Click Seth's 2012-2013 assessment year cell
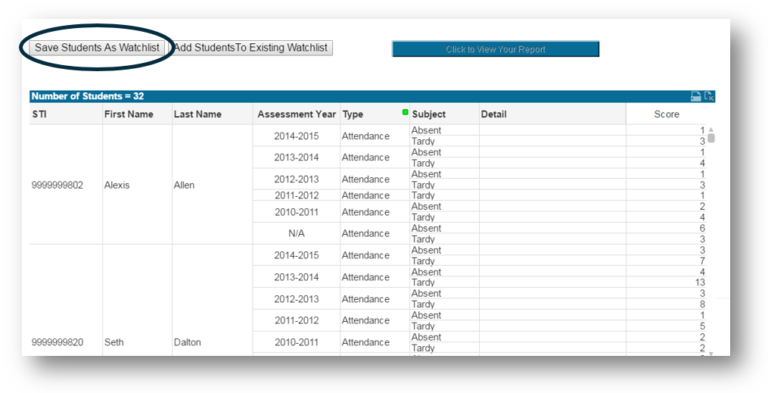Viewport: 768px width, 393px height. coord(296,298)
